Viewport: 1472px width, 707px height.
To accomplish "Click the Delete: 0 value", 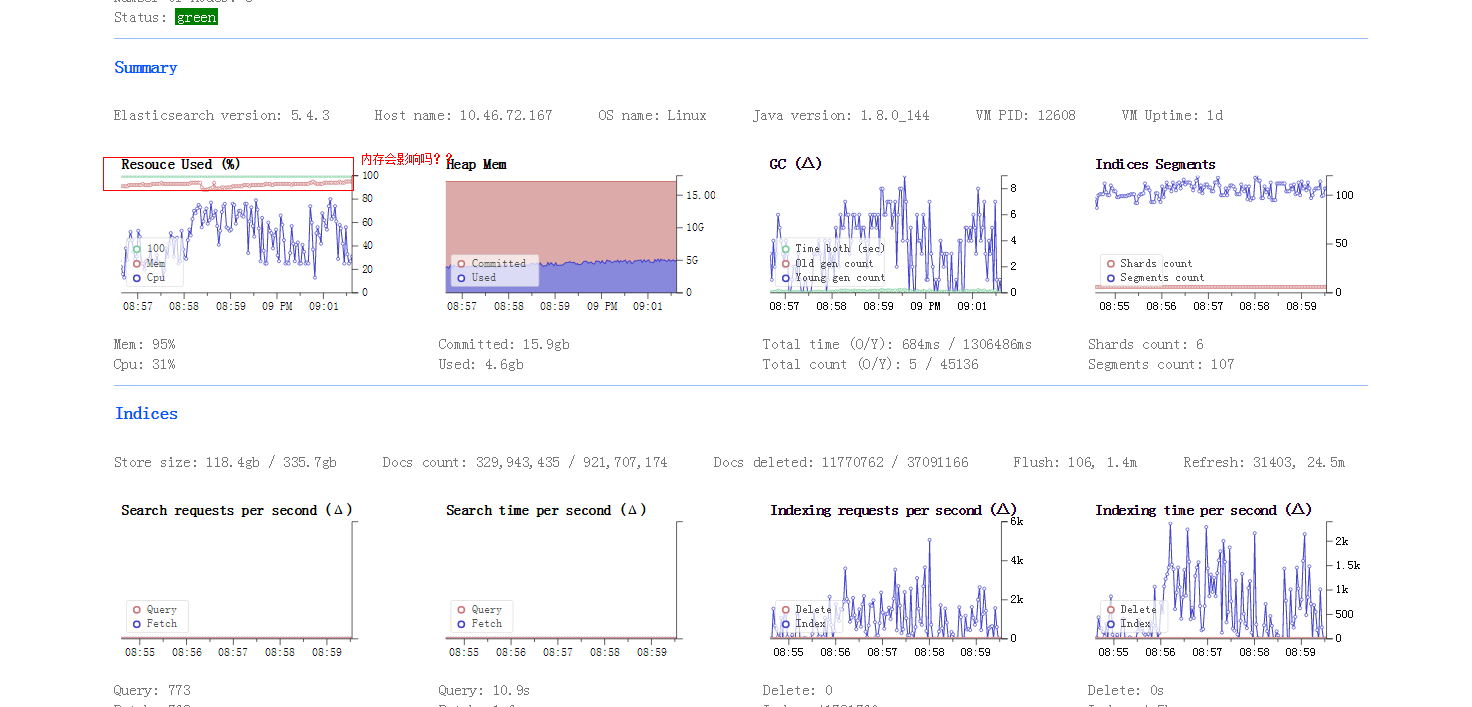I will click(x=797, y=691).
